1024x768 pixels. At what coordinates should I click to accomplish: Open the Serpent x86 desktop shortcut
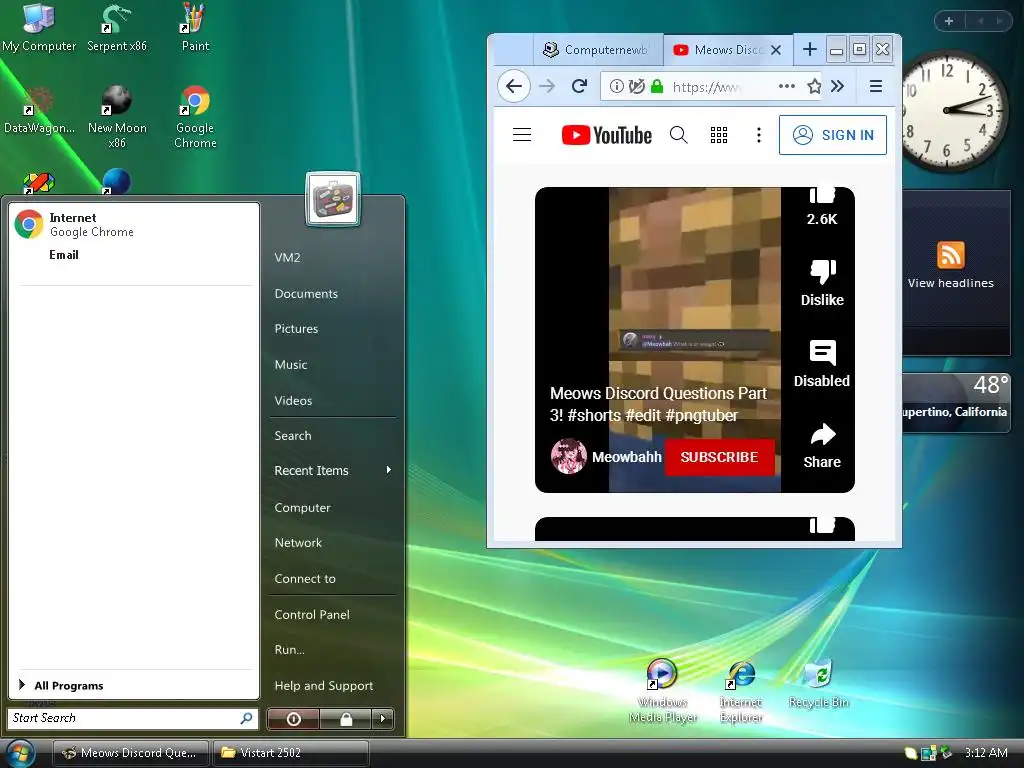click(x=117, y=27)
